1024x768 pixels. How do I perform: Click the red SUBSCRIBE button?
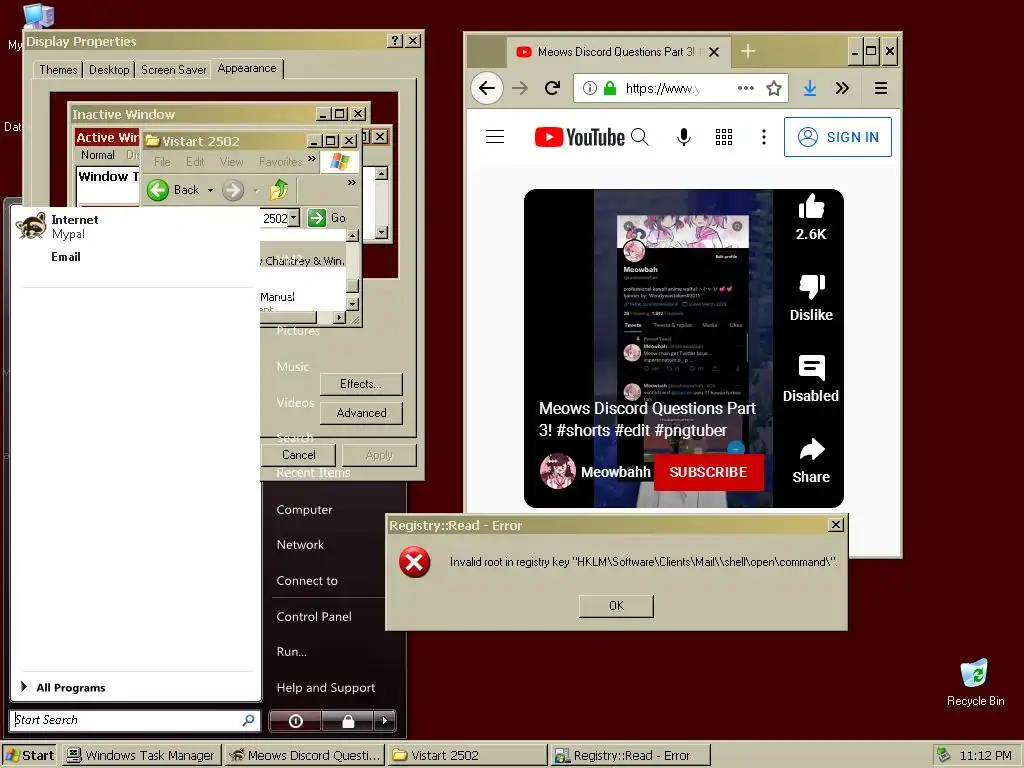(x=709, y=472)
